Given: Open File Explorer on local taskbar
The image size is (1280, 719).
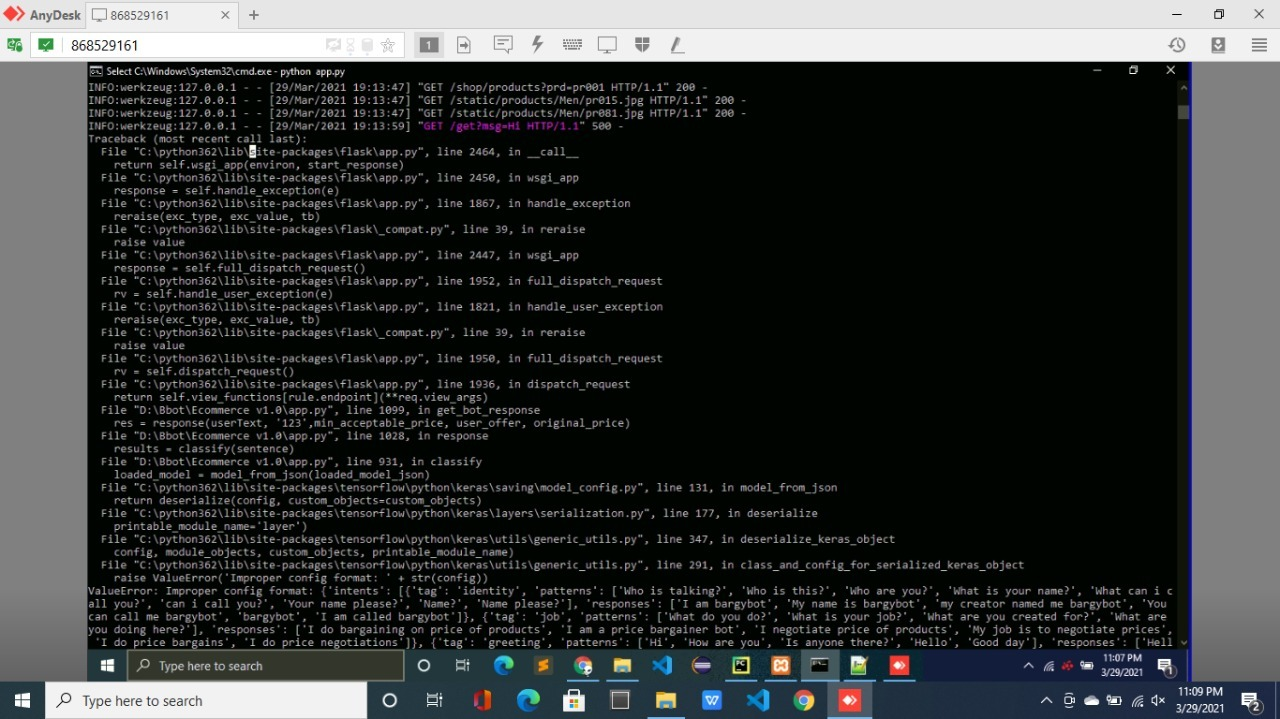Looking at the screenshot, I should 666,701.
